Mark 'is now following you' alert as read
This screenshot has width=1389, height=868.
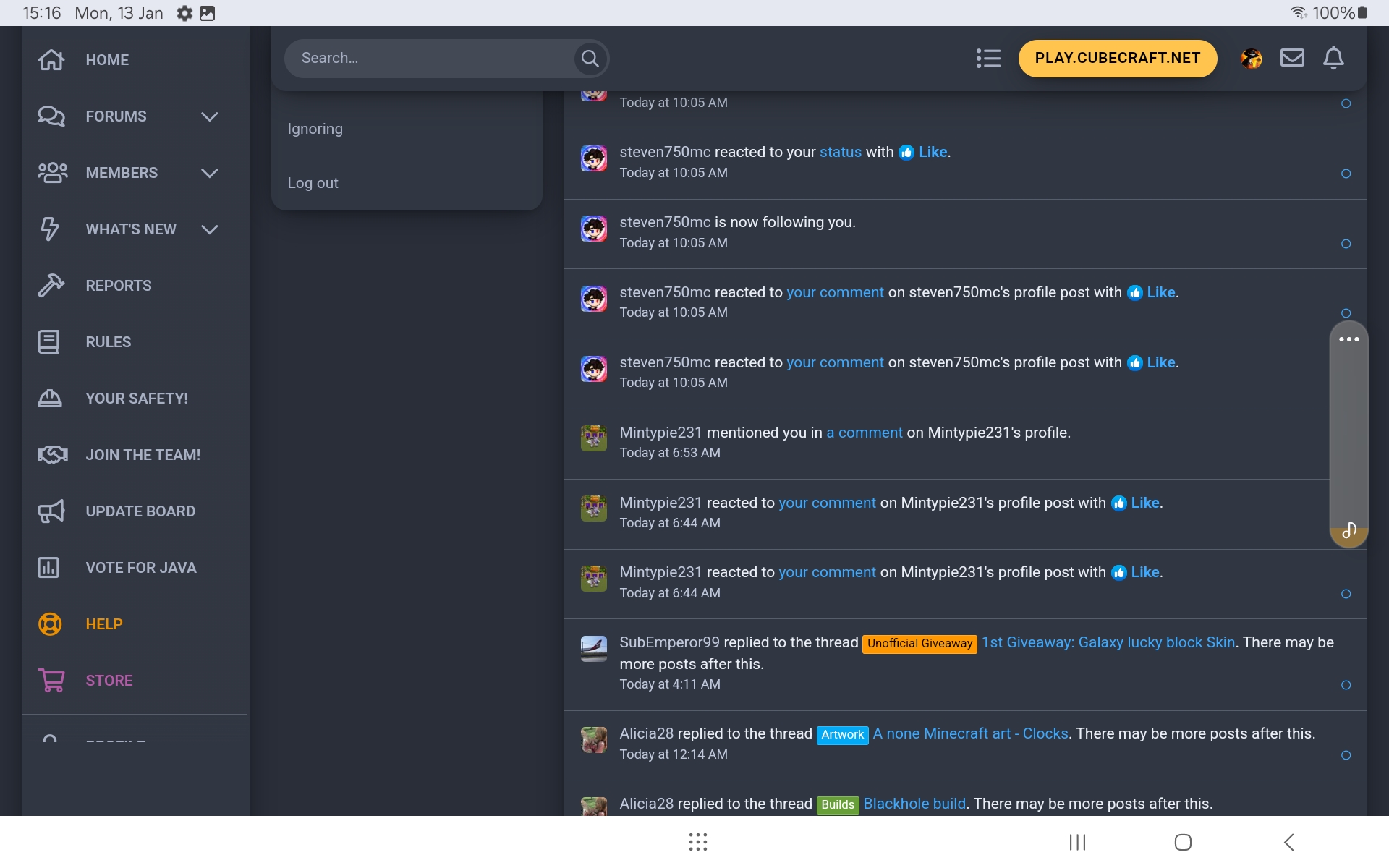[x=1346, y=244]
